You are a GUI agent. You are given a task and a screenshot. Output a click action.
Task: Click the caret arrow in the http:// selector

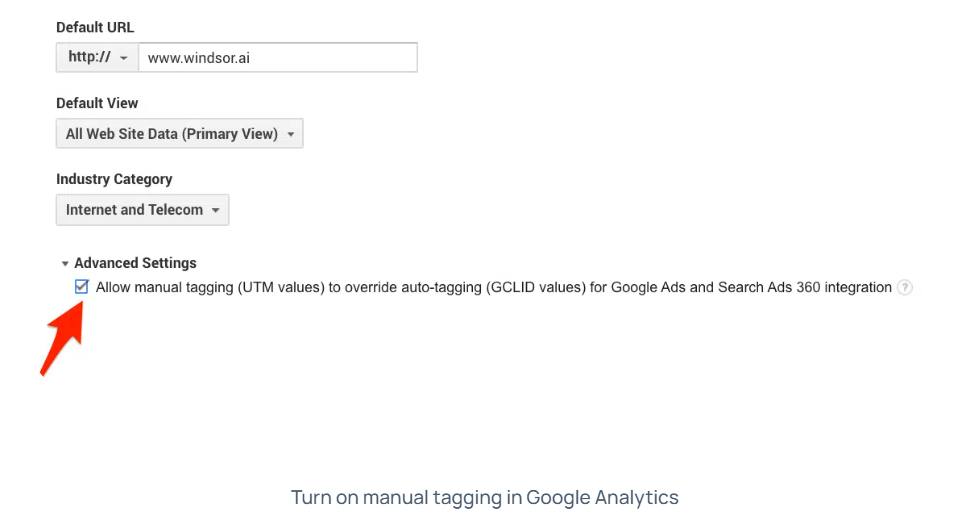point(124,58)
